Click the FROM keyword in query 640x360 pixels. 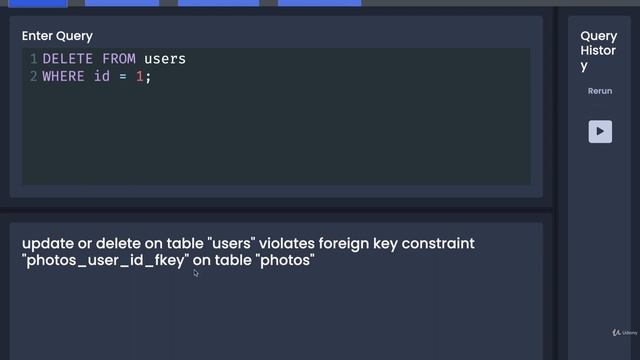[x=119, y=59]
